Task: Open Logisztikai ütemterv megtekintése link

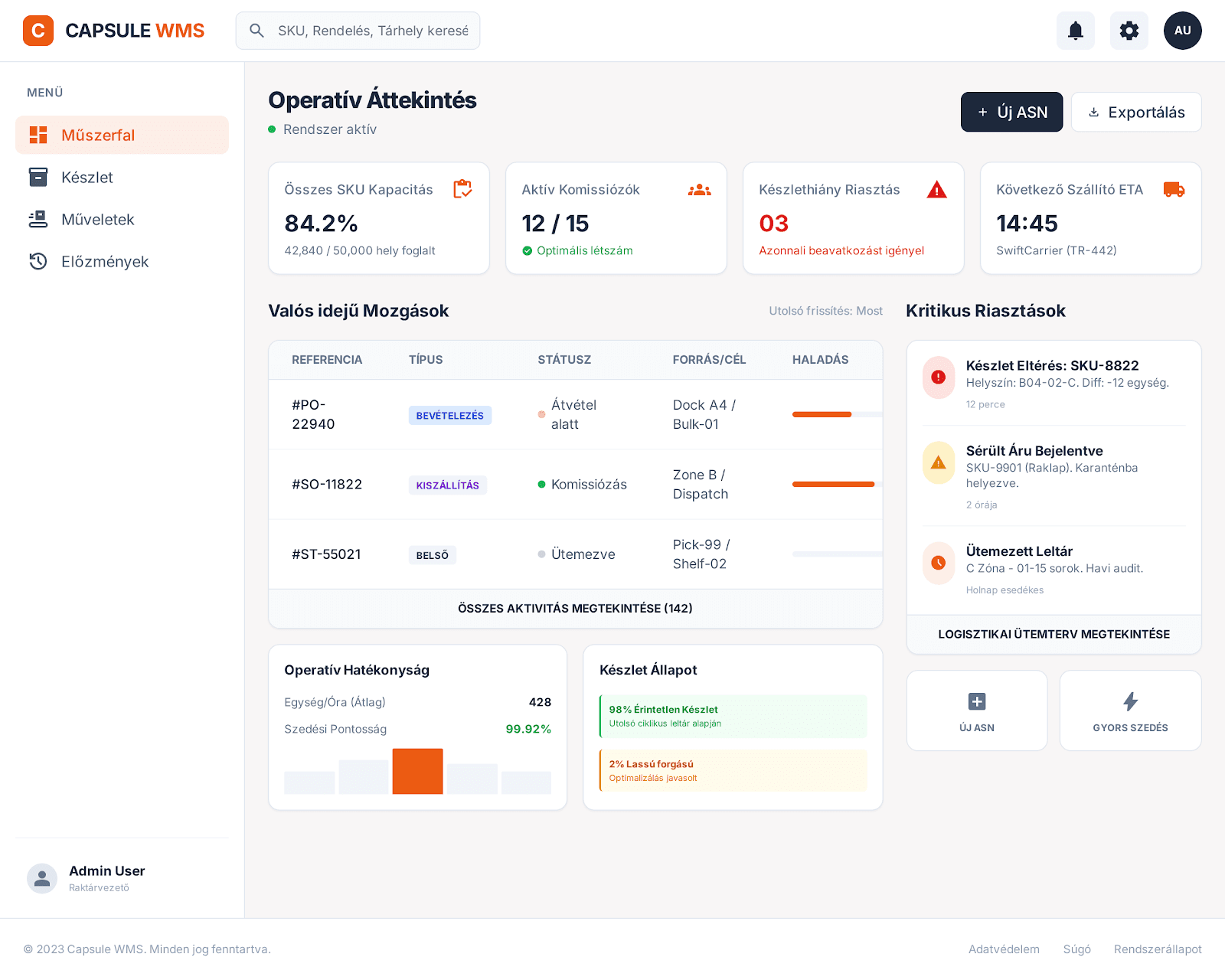Action: (1053, 635)
